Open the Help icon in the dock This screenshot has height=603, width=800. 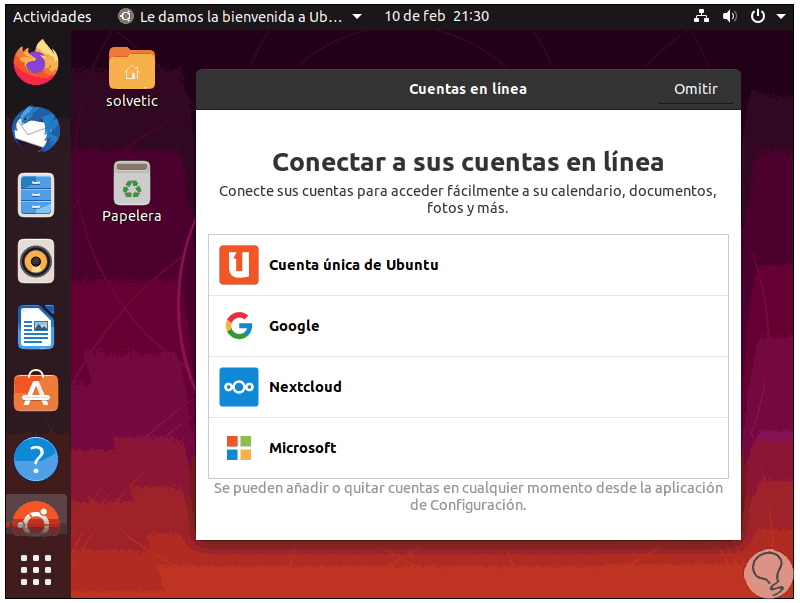click(x=36, y=459)
